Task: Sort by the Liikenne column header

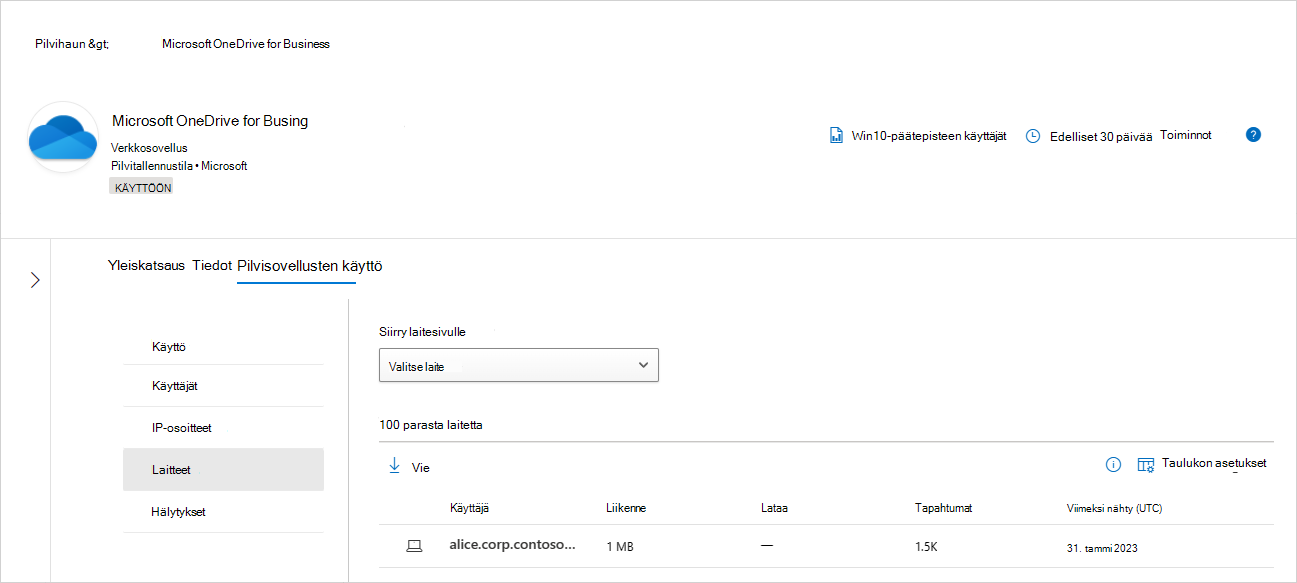Action: 626,508
